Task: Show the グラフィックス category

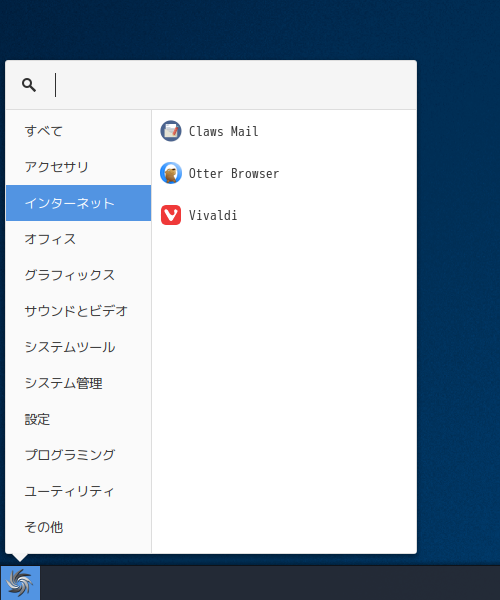Action: click(x=78, y=275)
